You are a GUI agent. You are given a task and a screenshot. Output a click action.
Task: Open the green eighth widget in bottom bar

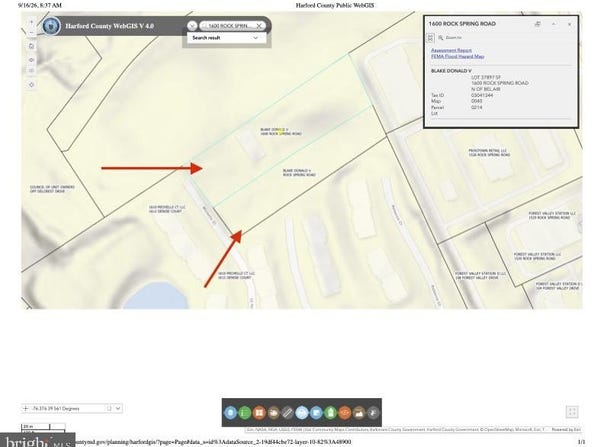click(331, 413)
